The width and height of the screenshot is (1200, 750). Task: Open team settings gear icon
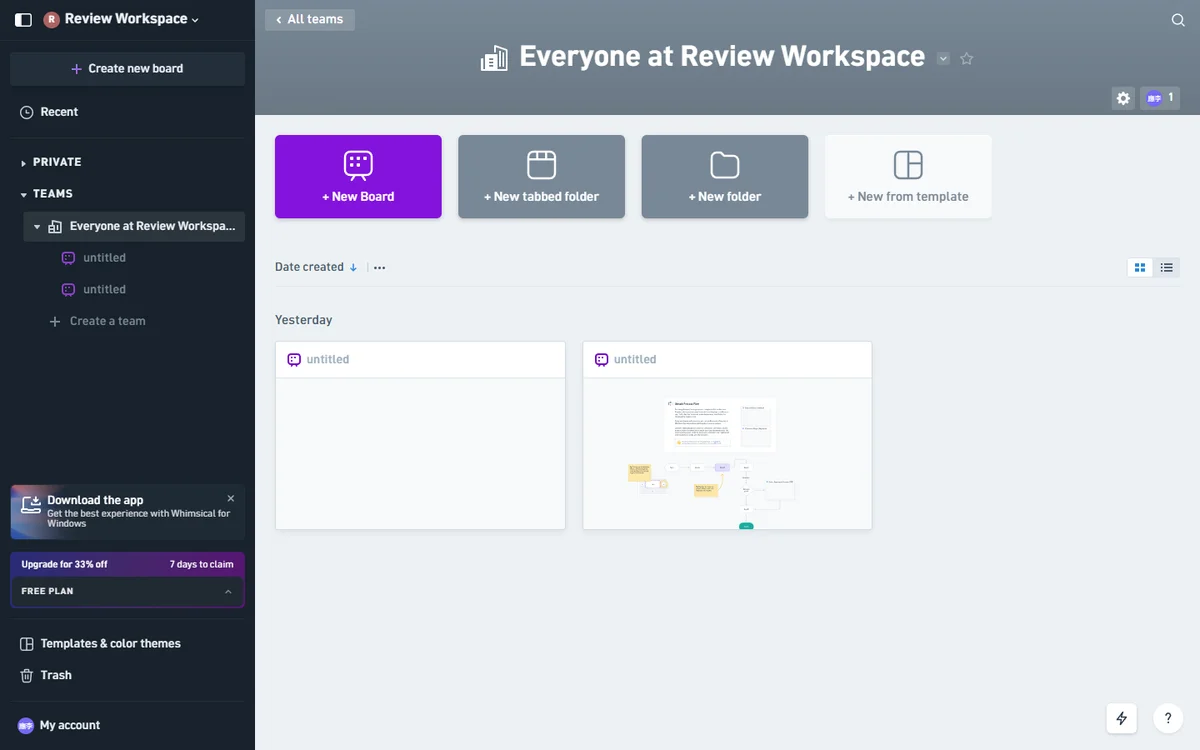tap(1123, 98)
